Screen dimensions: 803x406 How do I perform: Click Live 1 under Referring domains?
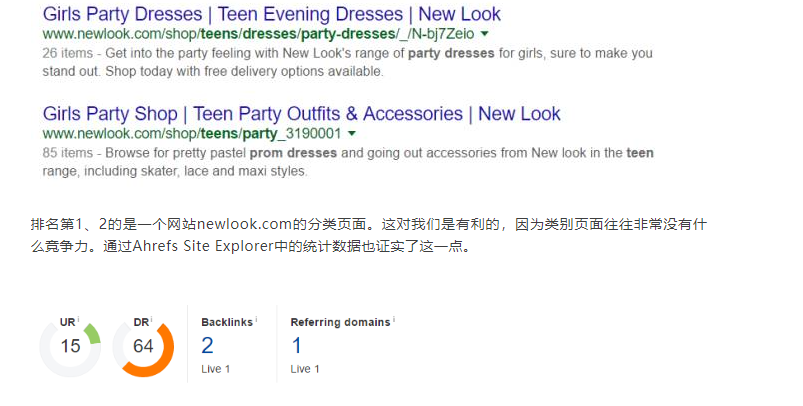(305, 369)
